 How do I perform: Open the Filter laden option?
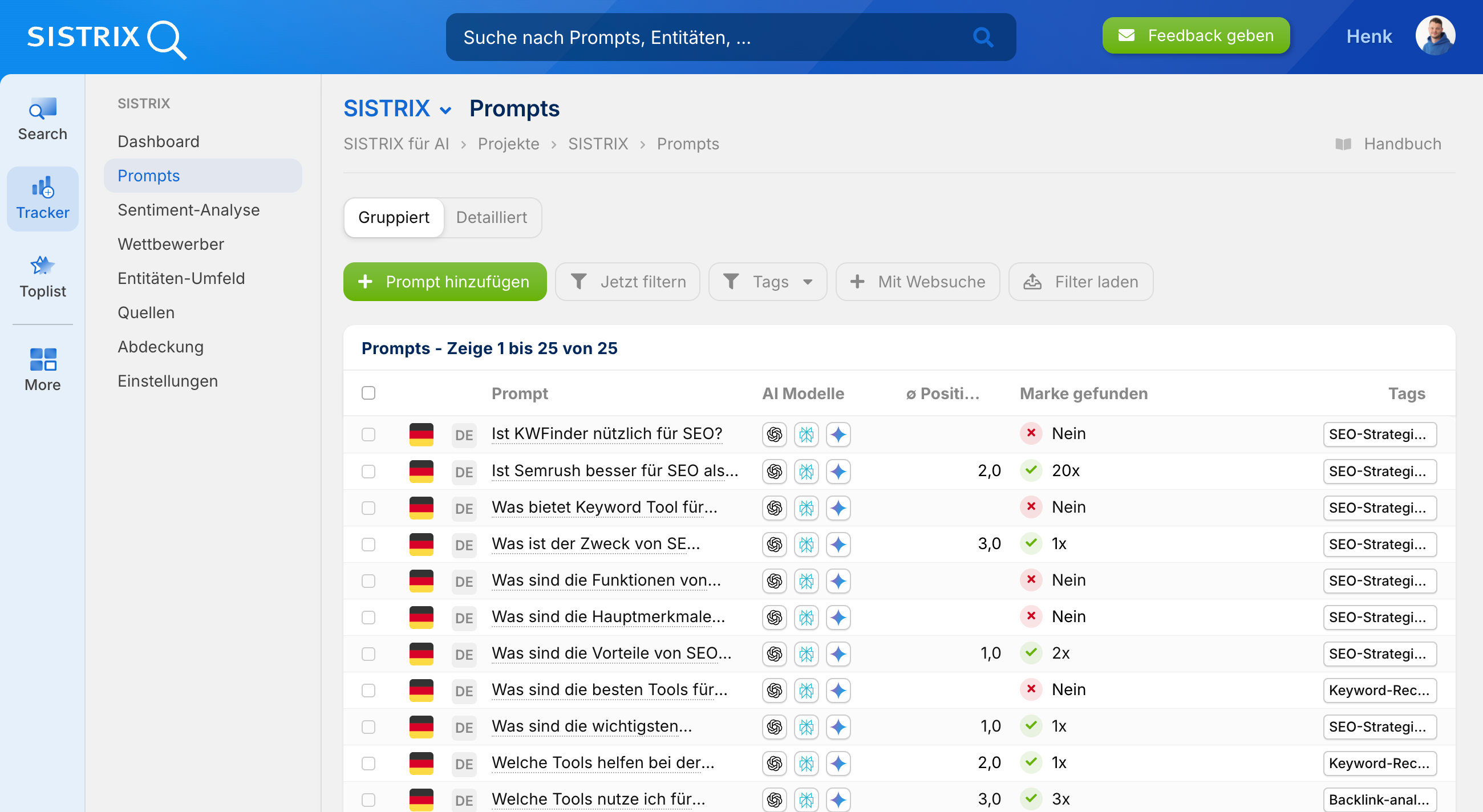point(1080,282)
